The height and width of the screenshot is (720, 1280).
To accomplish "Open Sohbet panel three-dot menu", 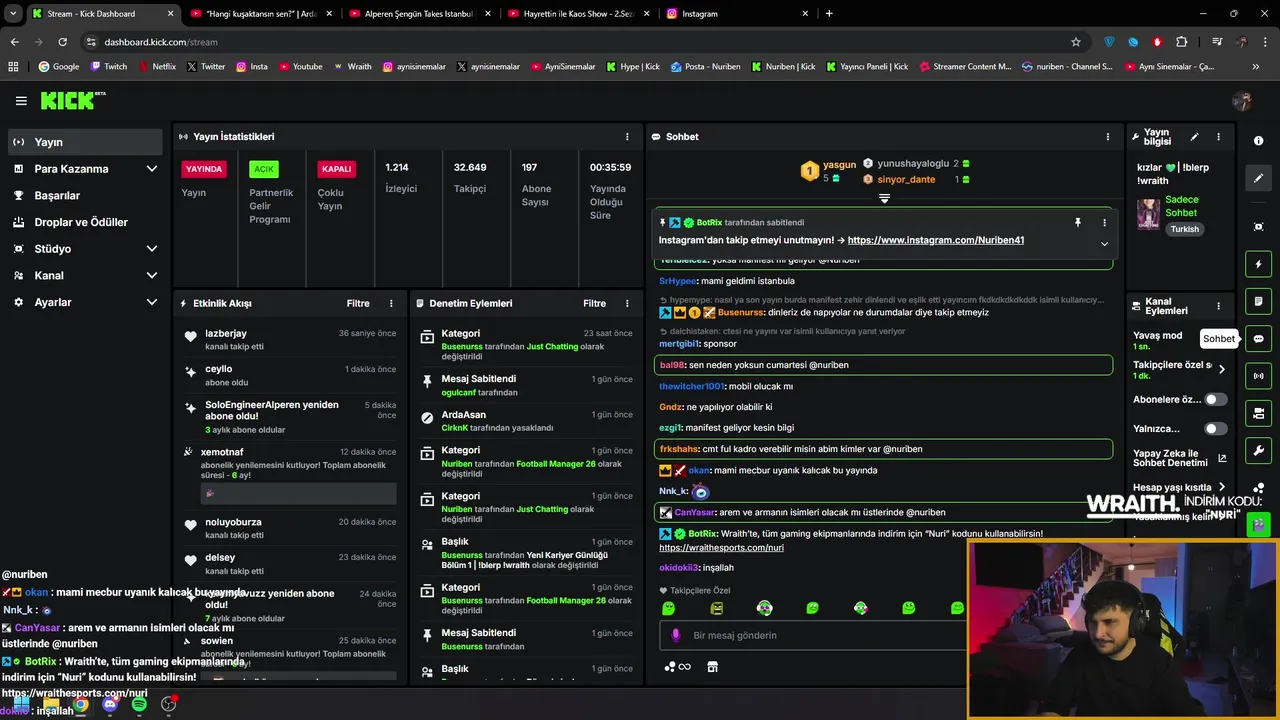I will (x=1107, y=137).
